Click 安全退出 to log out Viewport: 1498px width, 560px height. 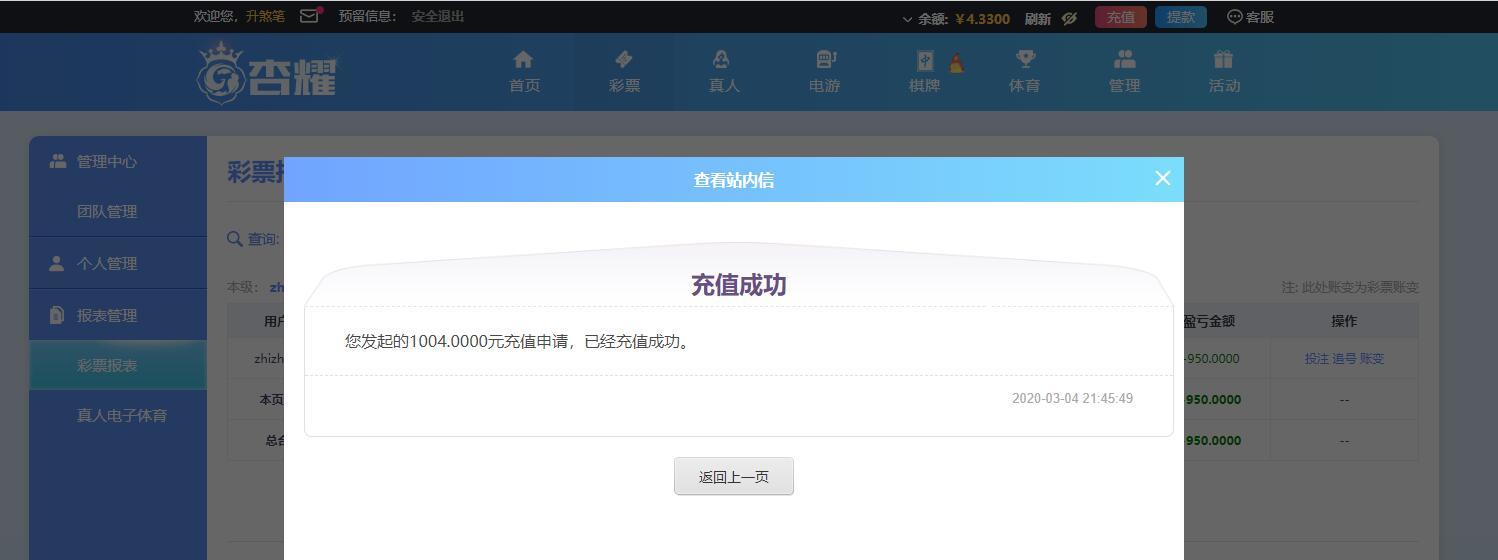437,16
